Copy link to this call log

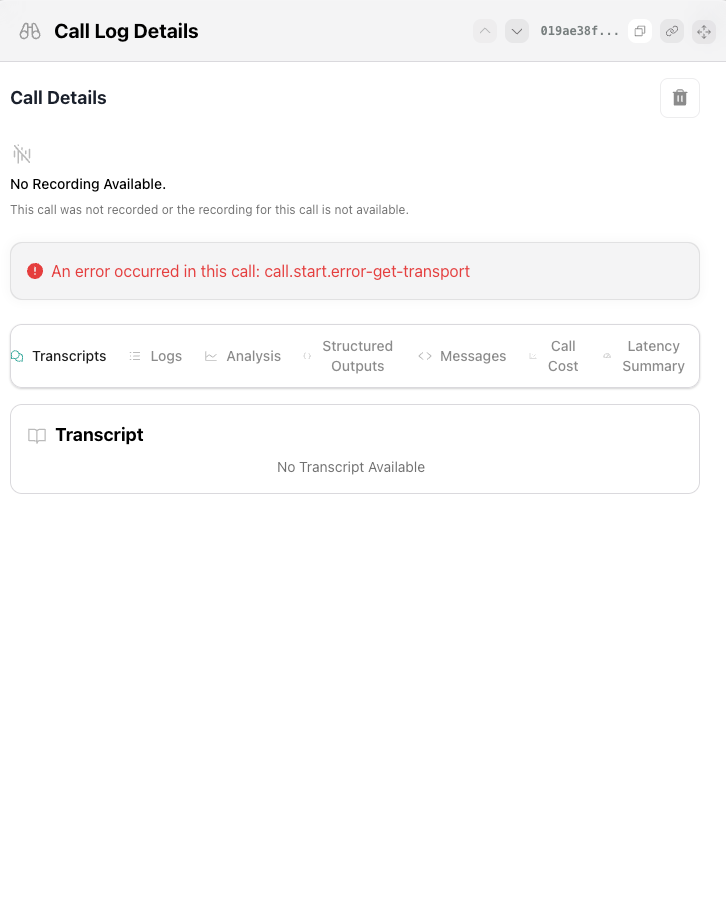coord(672,31)
